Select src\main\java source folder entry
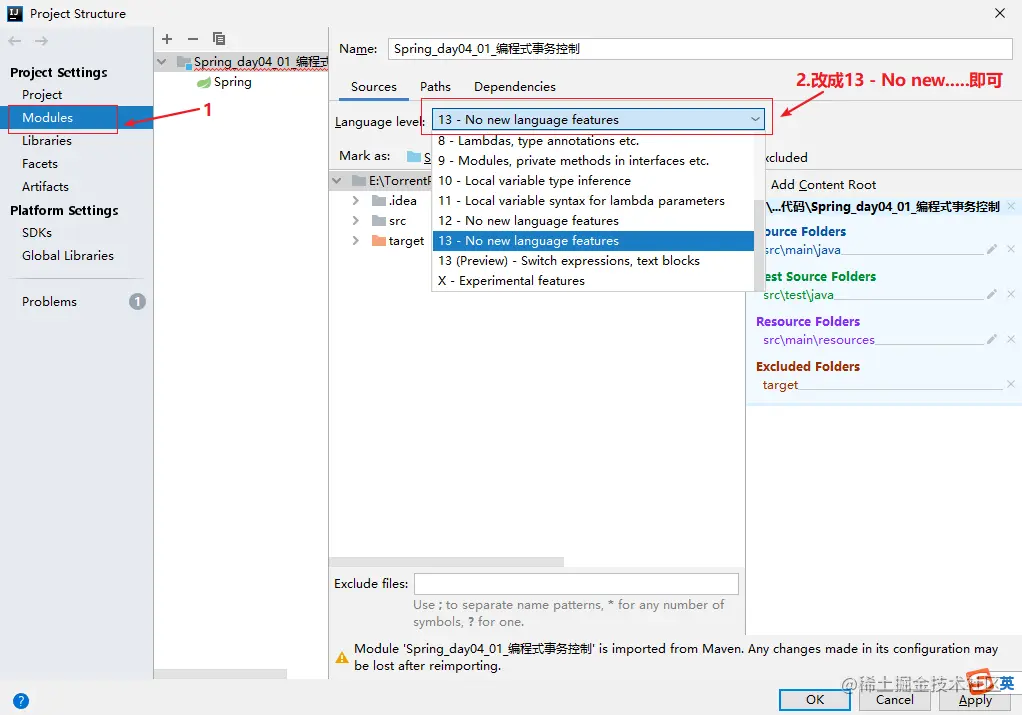Image resolution: width=1022 pixels, height=715 pixels. coord(802,250)
